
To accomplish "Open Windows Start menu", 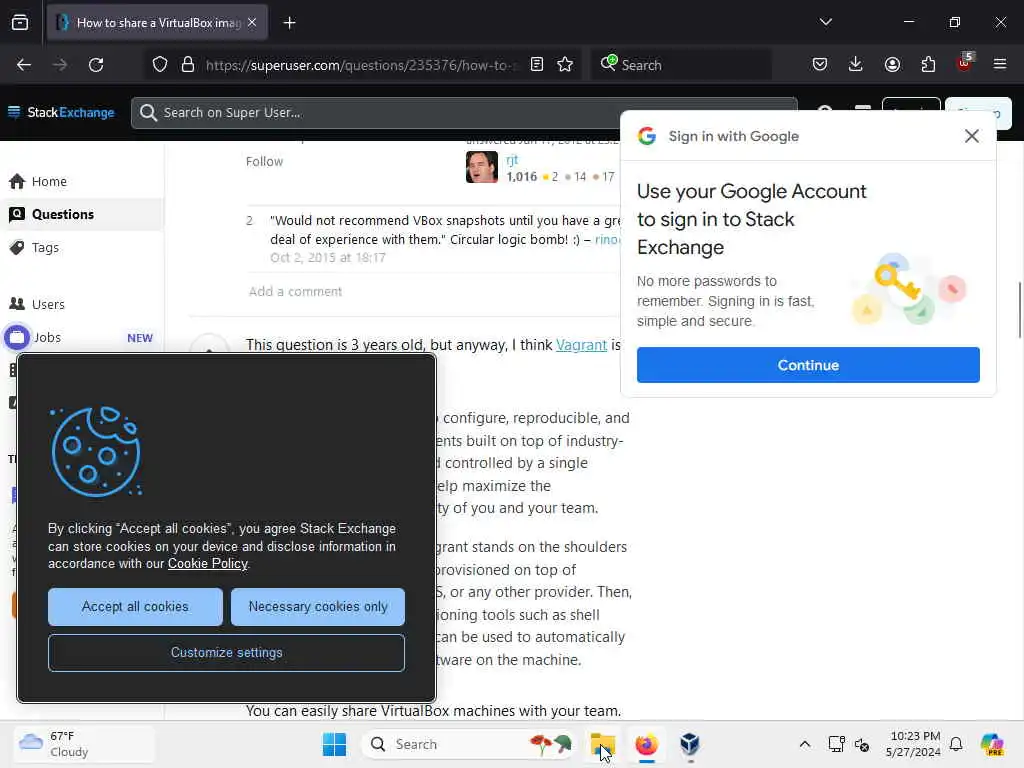I will [x=334, y=744].
